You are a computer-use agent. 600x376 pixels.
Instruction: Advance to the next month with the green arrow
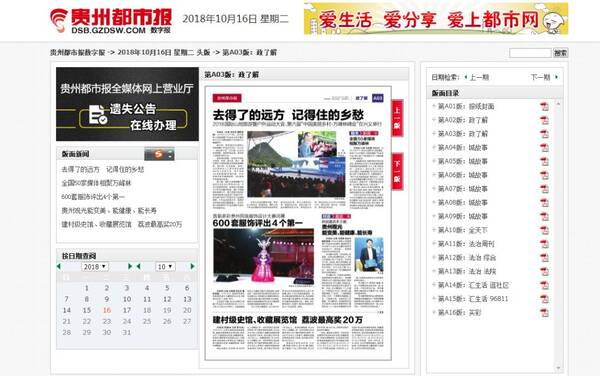[x=192, y=266]
